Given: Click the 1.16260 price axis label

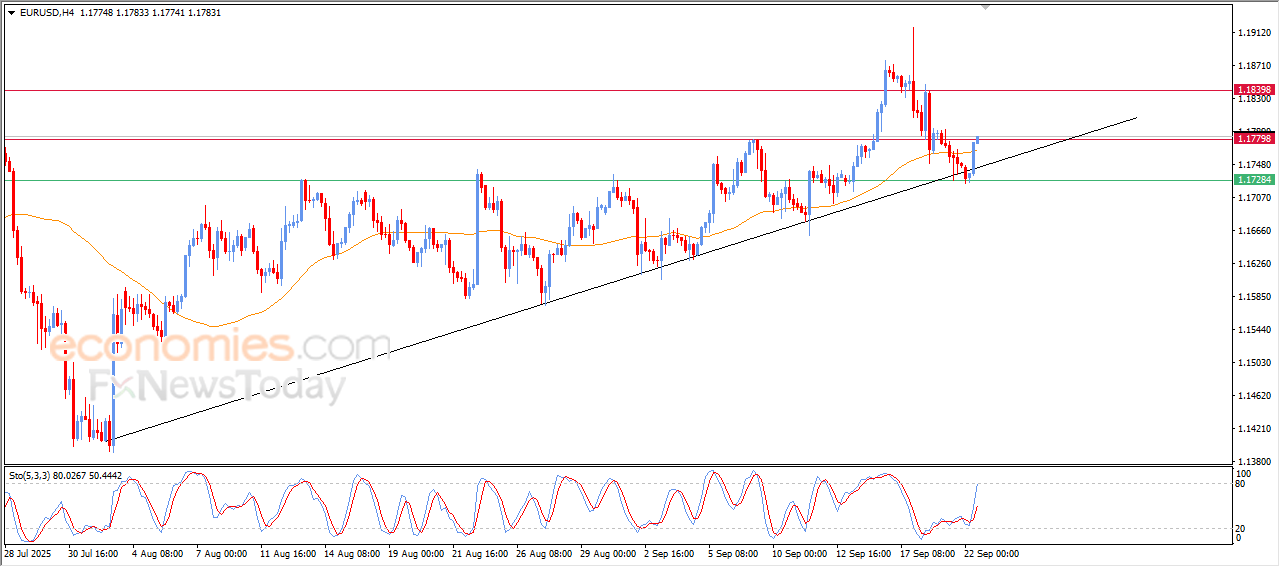Looking at the screenshot, I should pos(1254,264).
